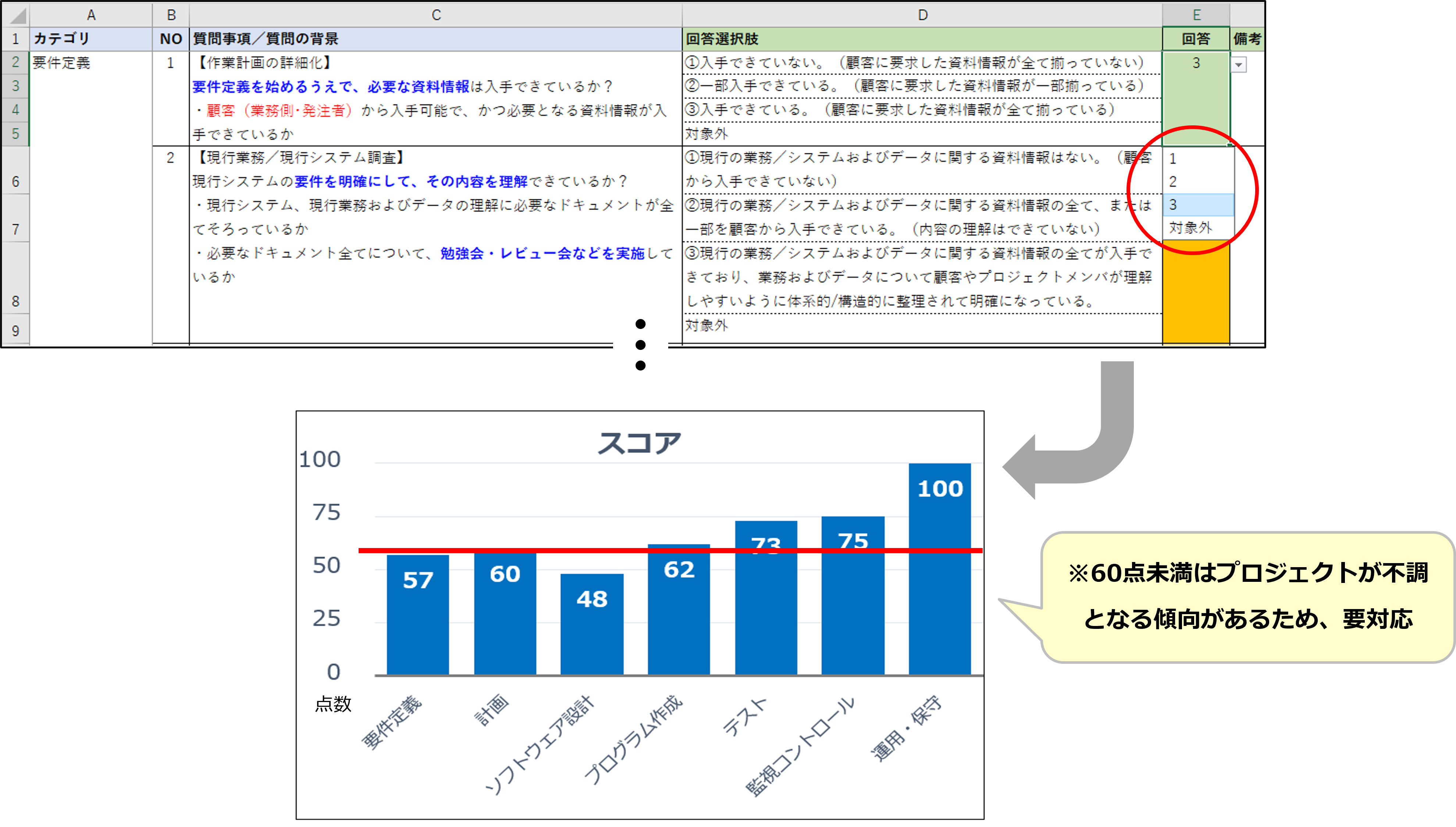Click row 6 header number
The width and height of the screenshot is (1456, 827).
(15, 182)
